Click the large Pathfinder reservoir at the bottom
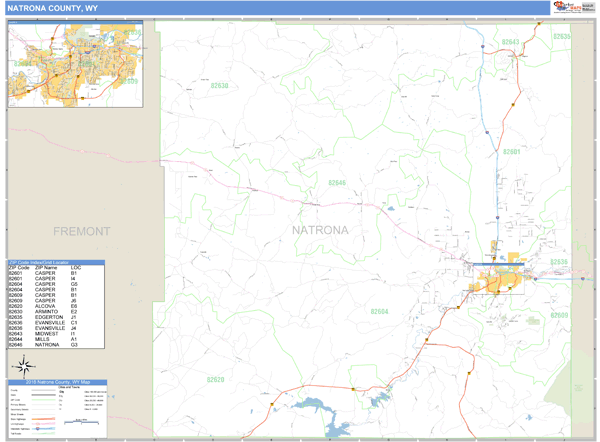Screen dimensions: 600x442 (x=320, y=415)
